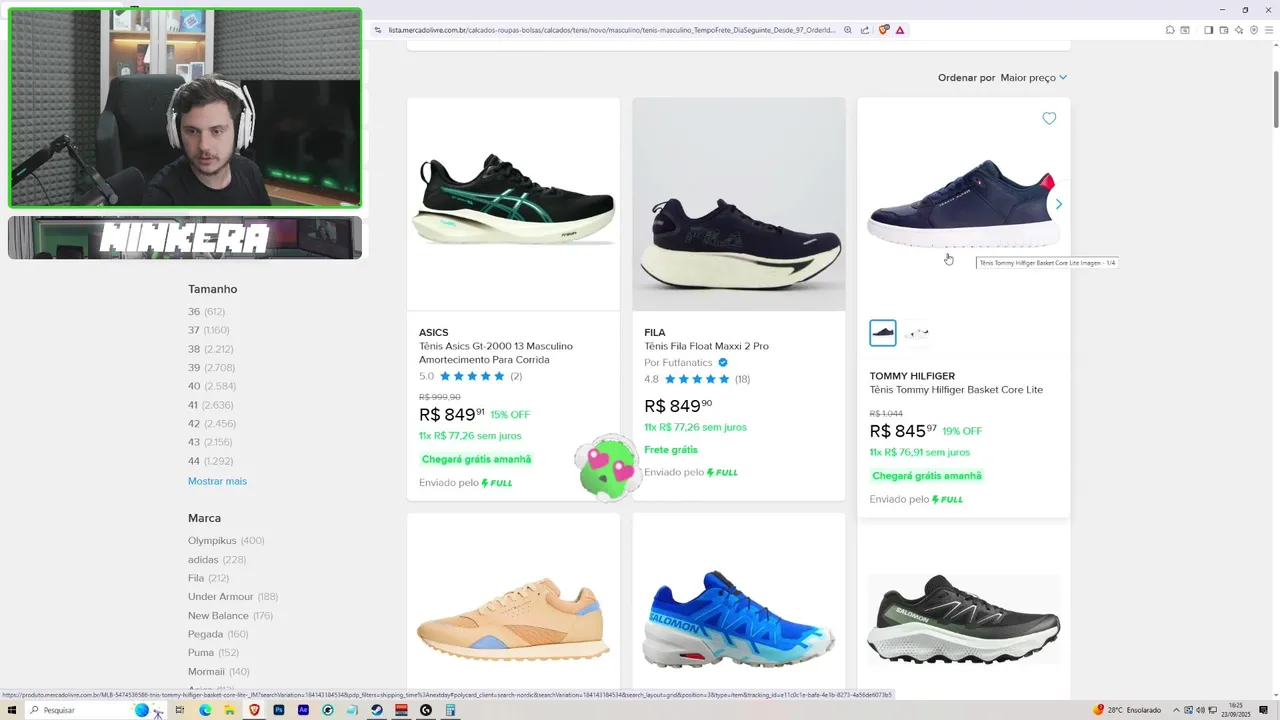The height and width of the screenshot is (720, 1280).
Task: Click the Fila price R$ 849,90
Action: click(678, 406)
